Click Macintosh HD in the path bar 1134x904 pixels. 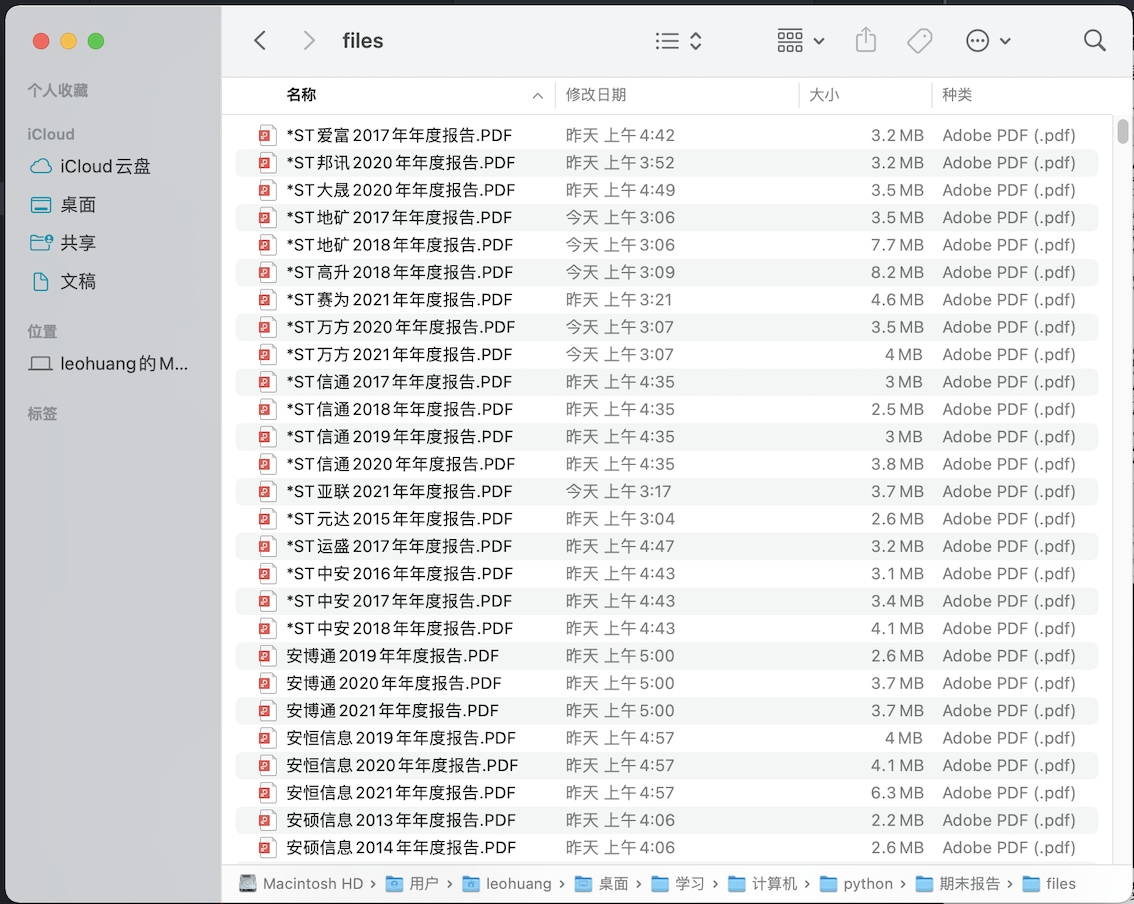pyautogui.click(x=302, y=884)
